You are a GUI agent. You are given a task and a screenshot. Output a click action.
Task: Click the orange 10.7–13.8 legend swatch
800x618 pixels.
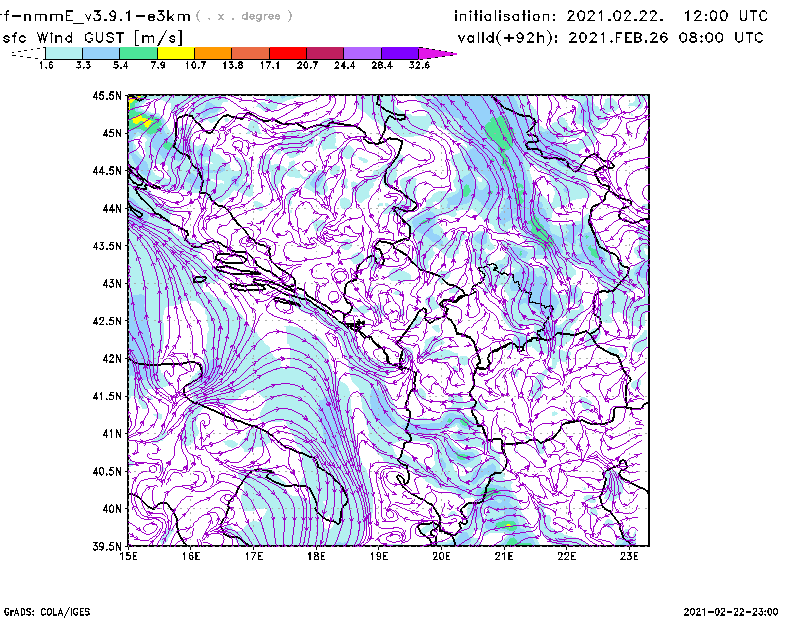(x=213, y=53)
